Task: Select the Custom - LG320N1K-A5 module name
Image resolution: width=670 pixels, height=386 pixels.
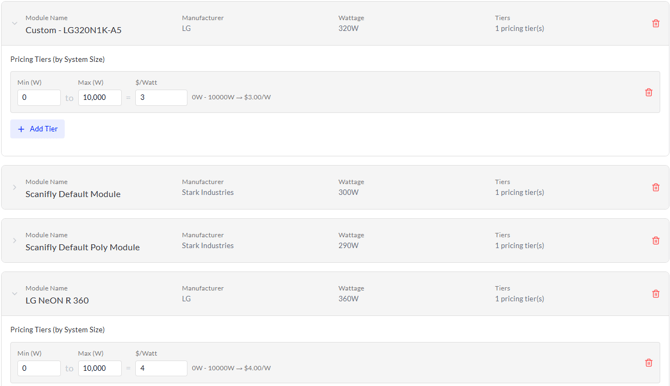Action: (x=73, y=30)
